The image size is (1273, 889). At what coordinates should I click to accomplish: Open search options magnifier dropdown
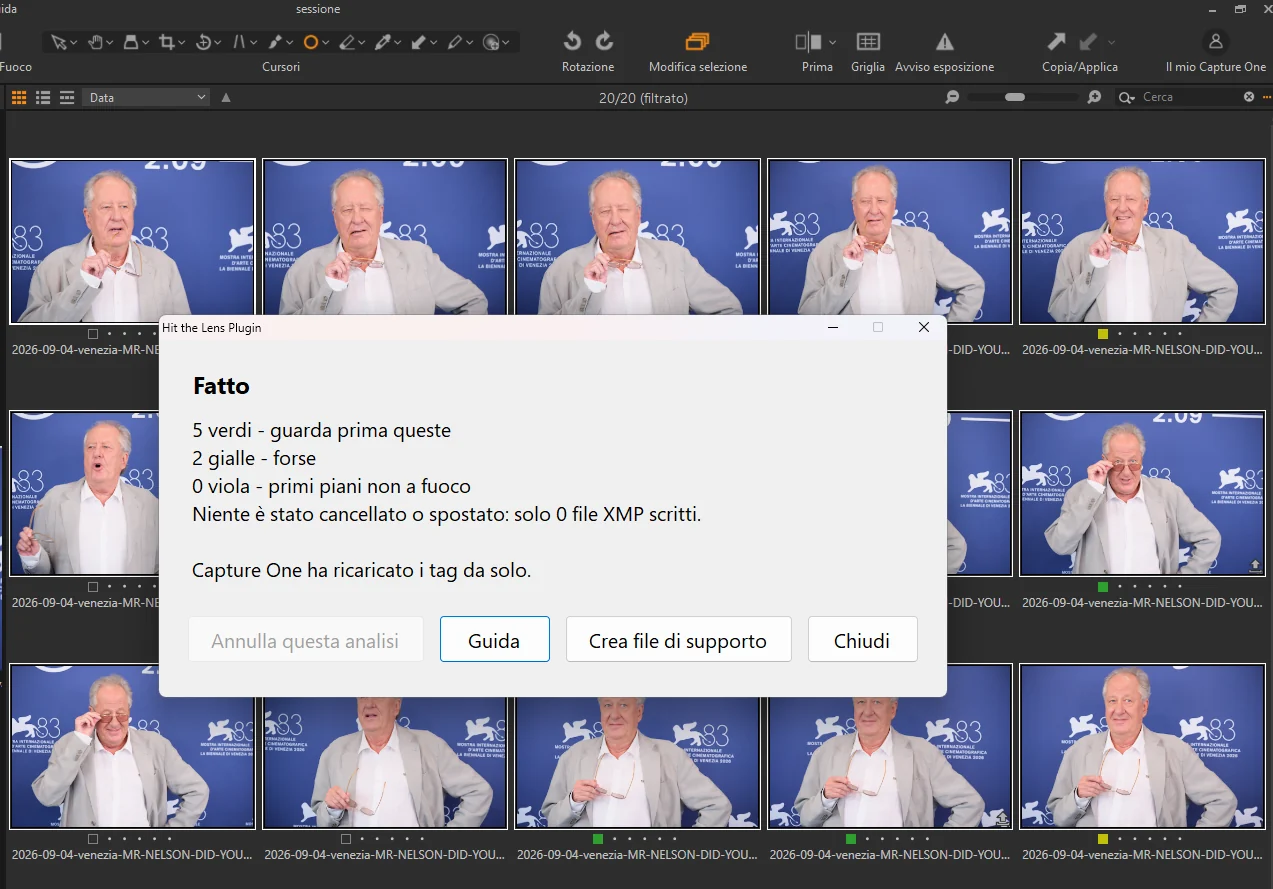point(1127,97)
